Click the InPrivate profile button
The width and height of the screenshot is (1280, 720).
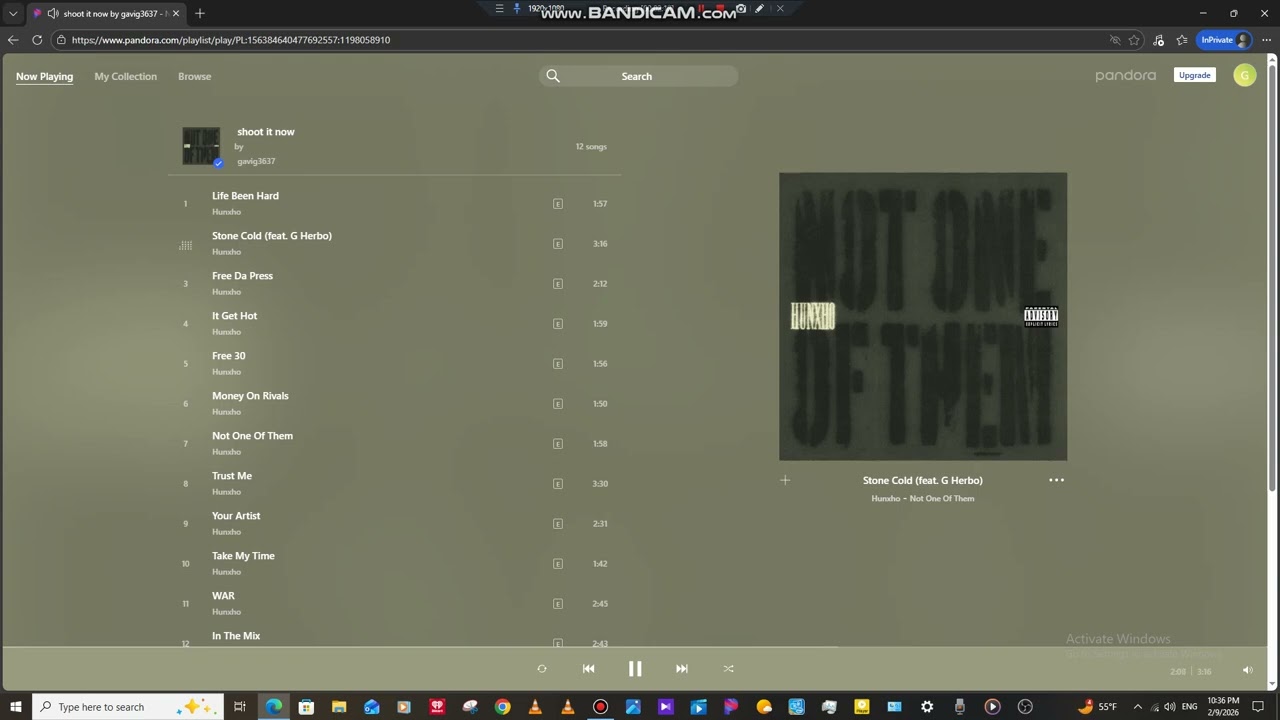[1223, 40]
